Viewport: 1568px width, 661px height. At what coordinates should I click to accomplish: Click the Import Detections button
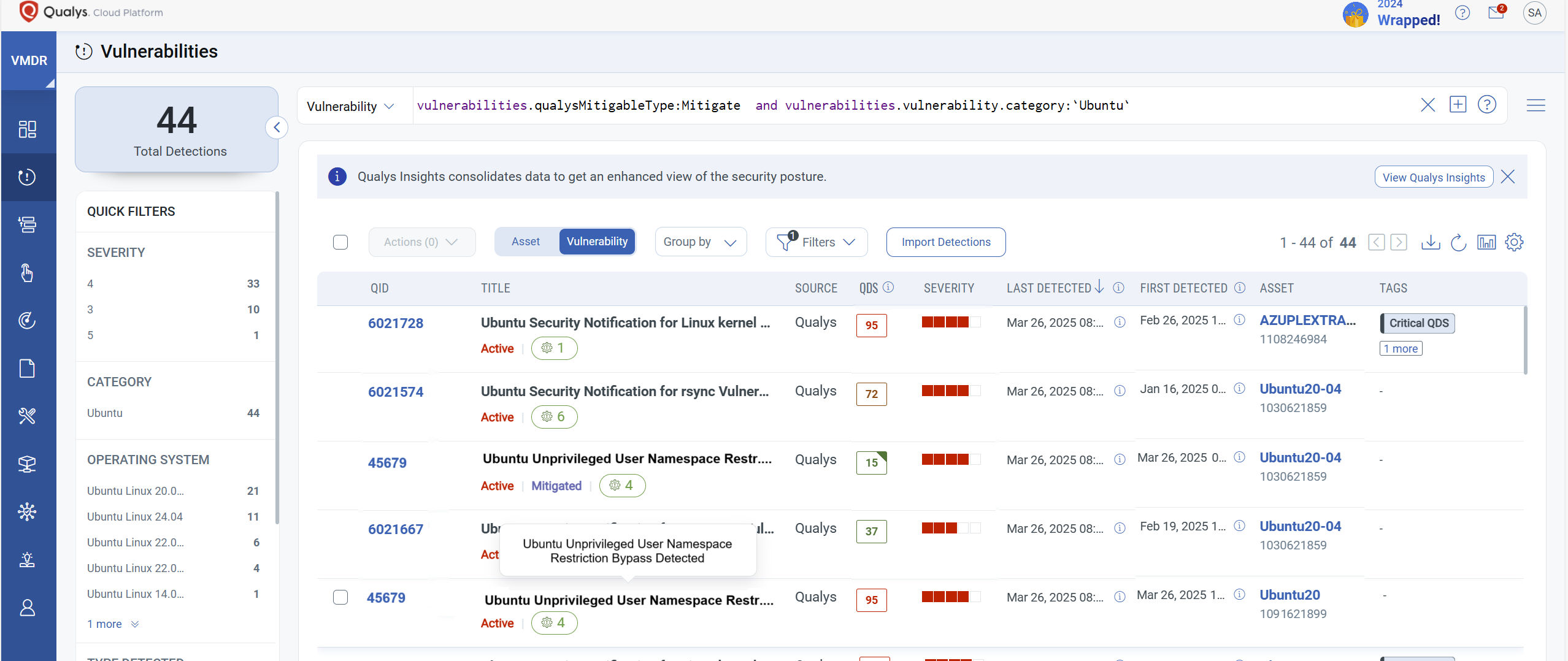945,242
